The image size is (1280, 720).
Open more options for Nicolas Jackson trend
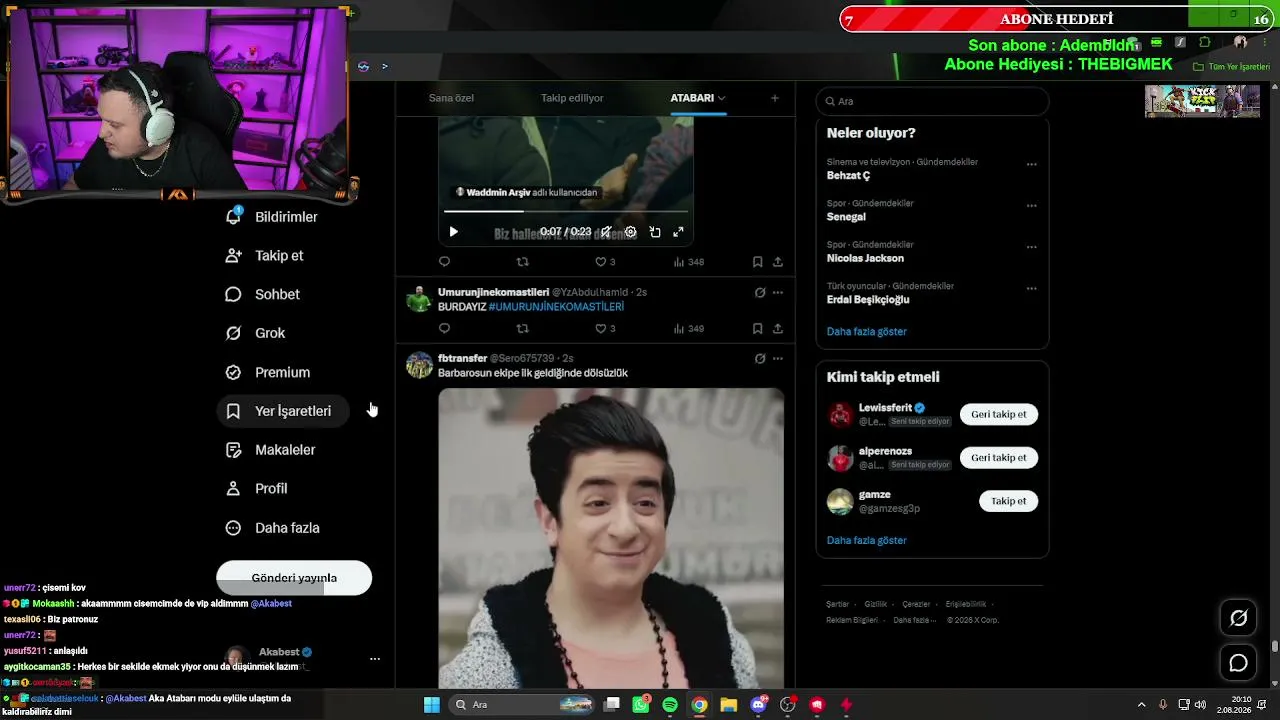pyautogui.click(x=1031, y=247)
